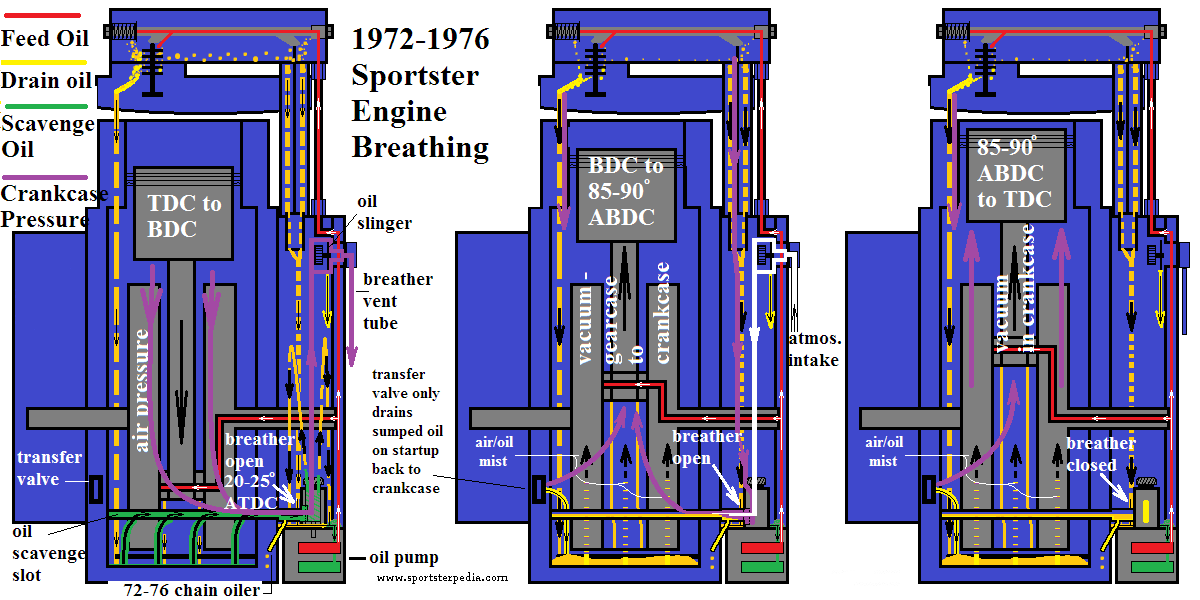Image resolution: width=1200 pixels, height=600 pixels.
Task: Click the "72-76 chain oiler" label
Action: 190,590
